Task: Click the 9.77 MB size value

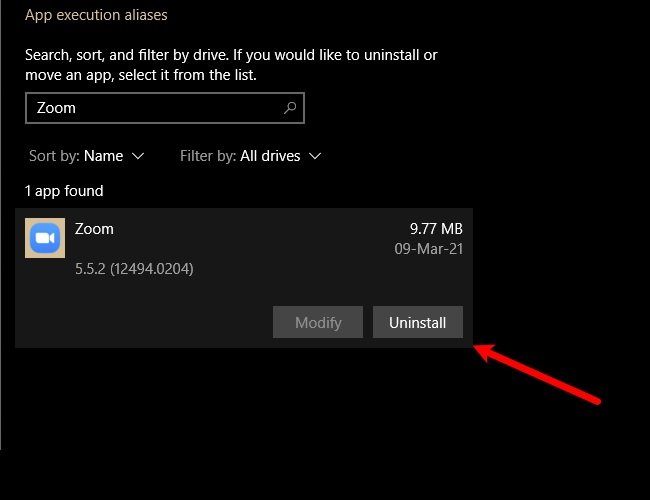Action: pyautogui.click(x=436, y=228)
